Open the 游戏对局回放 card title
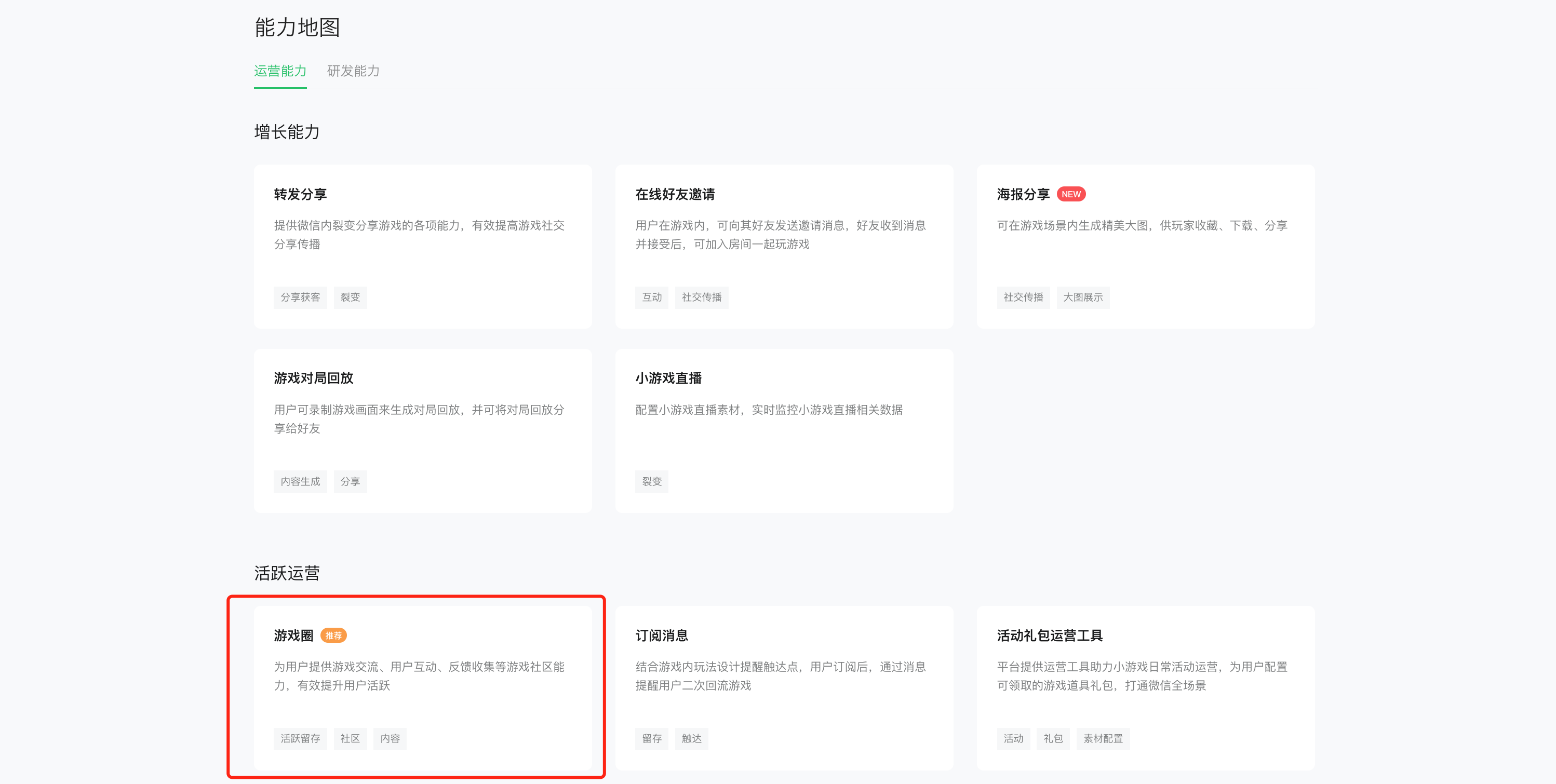This screenshot has width=1556, height=784. [314, 378]
